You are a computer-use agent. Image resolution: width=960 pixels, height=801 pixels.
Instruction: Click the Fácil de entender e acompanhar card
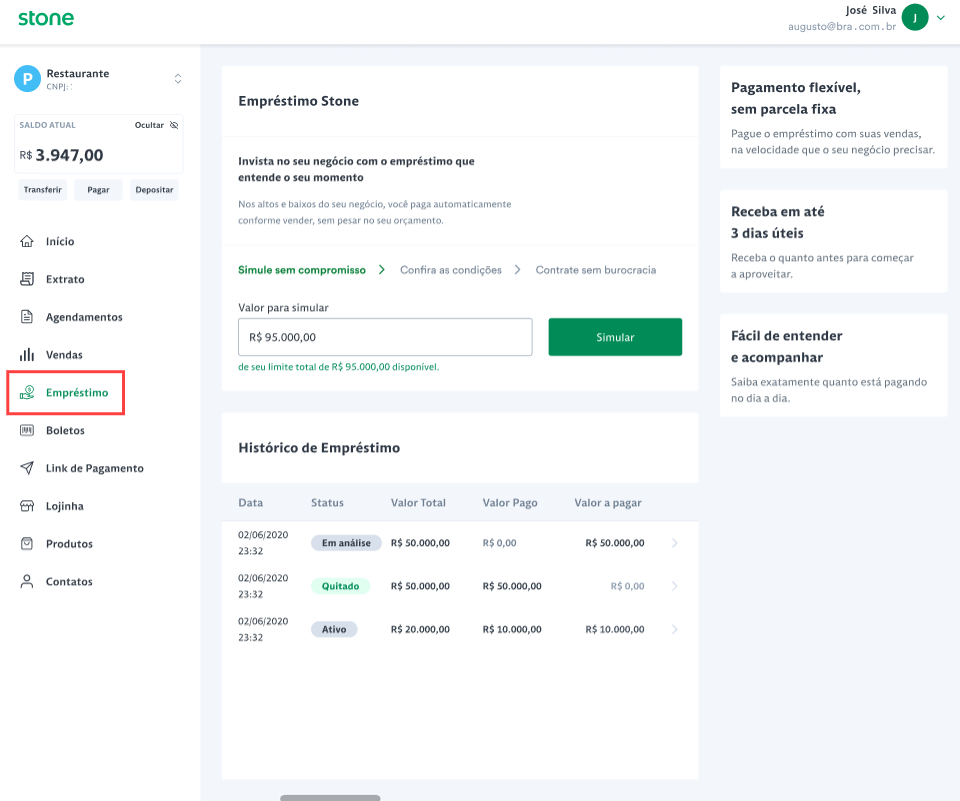pos(833,366)
